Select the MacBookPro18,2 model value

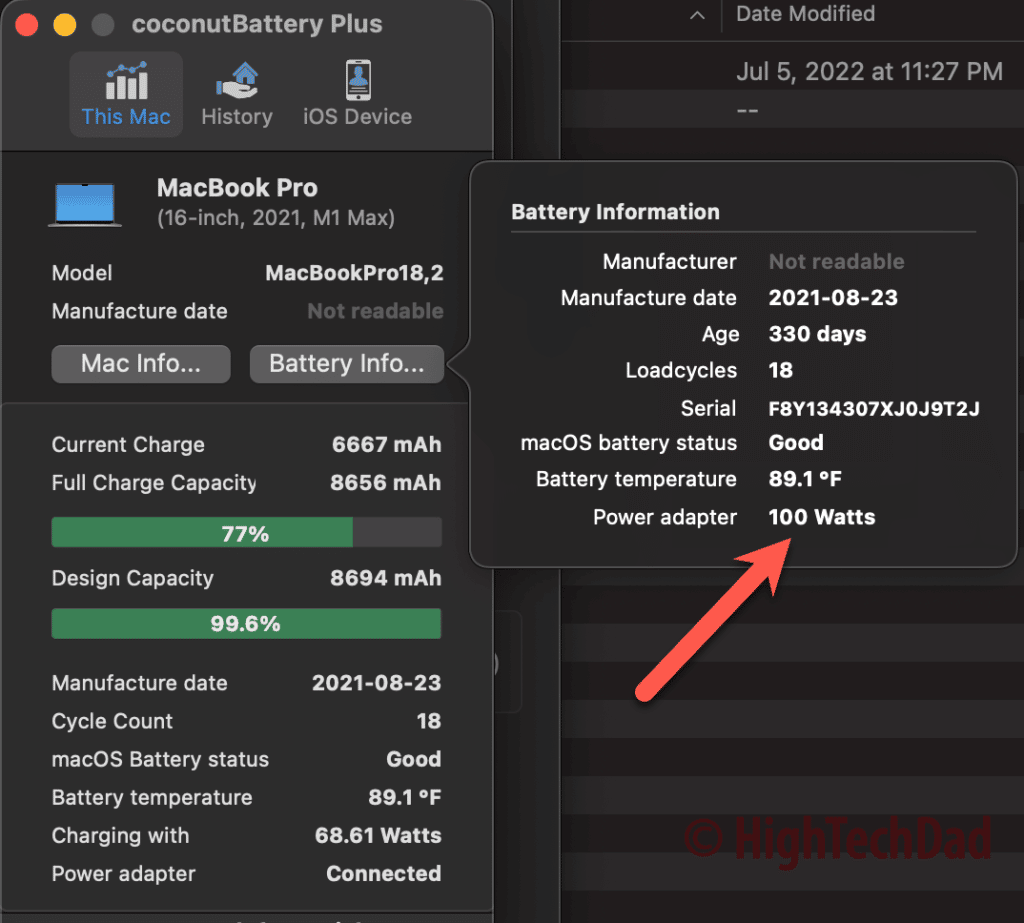coord(355,273)
